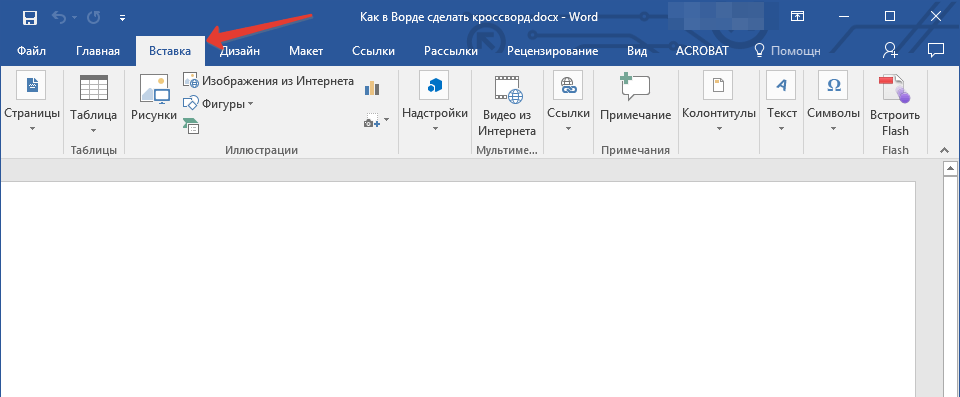The height and width of the screenshot is (397, 960).
Task: Click the blank document page area
Action: pos(457,289)
